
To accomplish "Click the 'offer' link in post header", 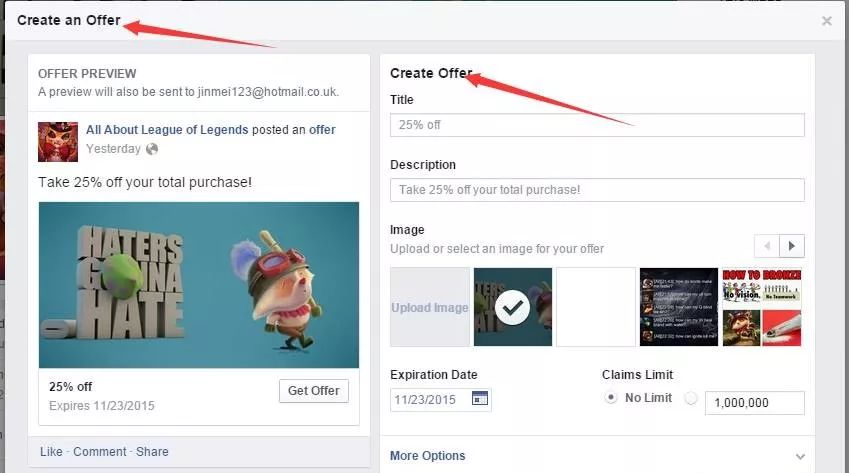I will click(322, 130).
